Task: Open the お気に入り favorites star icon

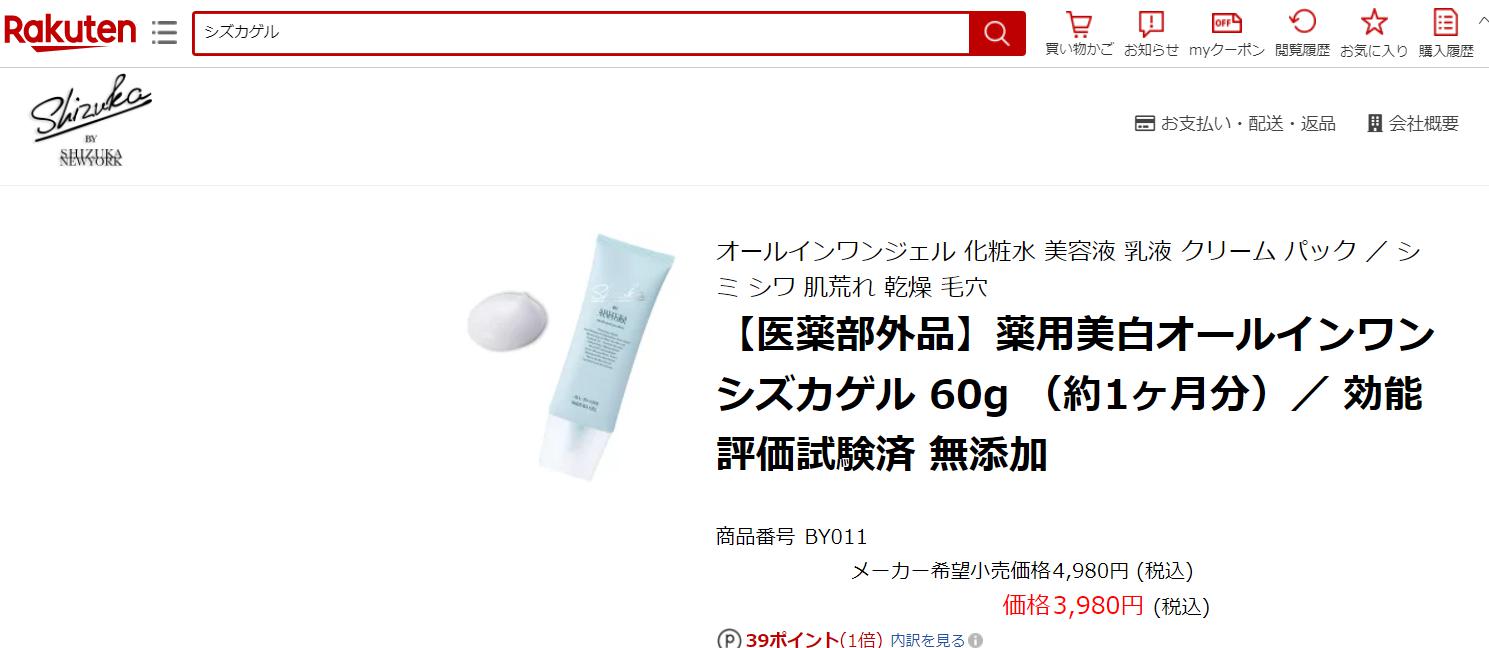Action: click(x=1374, y=33)
